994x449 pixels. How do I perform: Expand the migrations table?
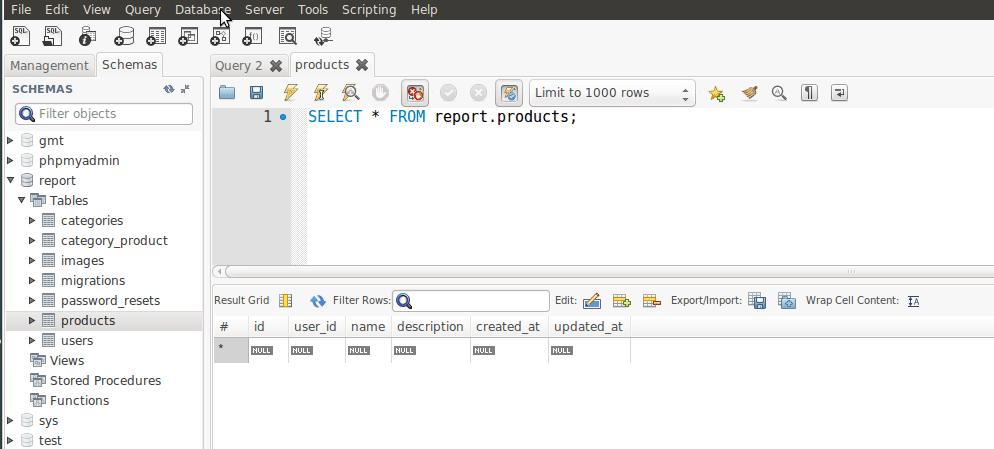32,280
